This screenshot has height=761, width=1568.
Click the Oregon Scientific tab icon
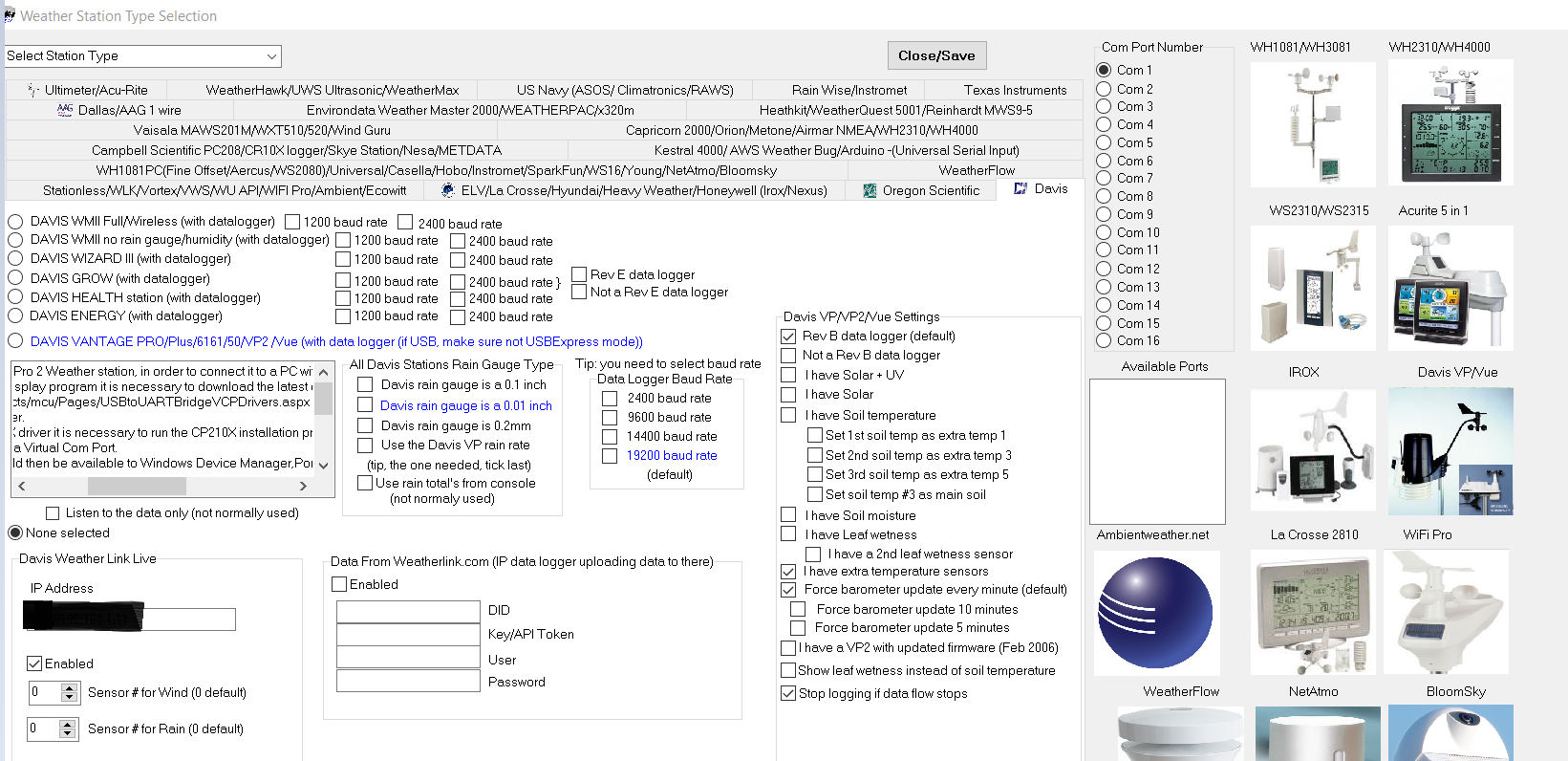(x=870, y=191)
